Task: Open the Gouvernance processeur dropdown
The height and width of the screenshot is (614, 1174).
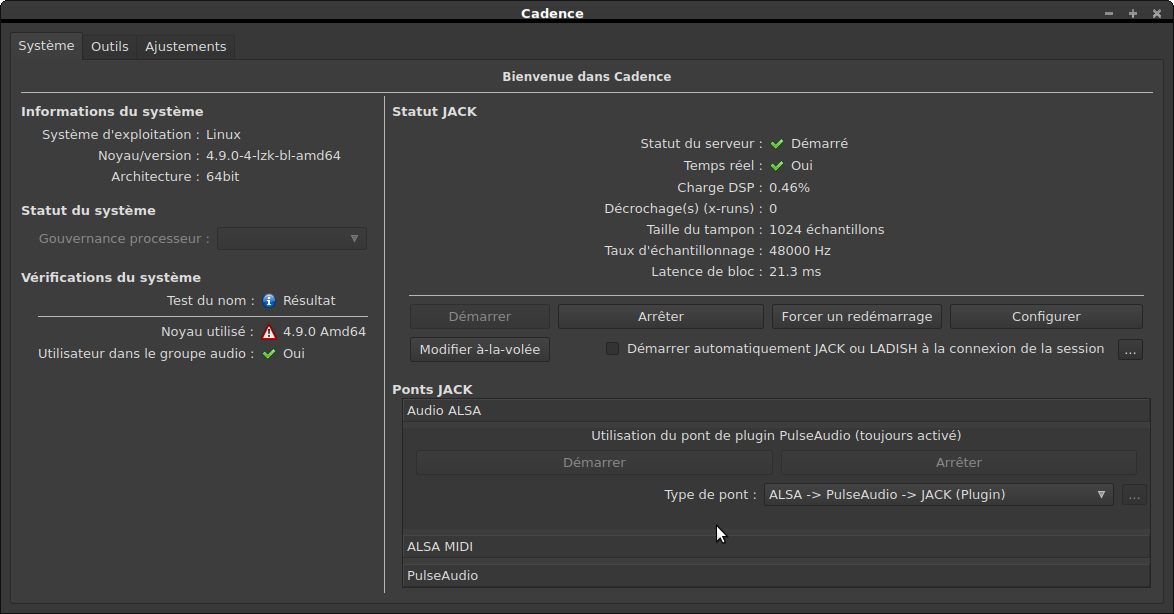Action: coord(292,238)
